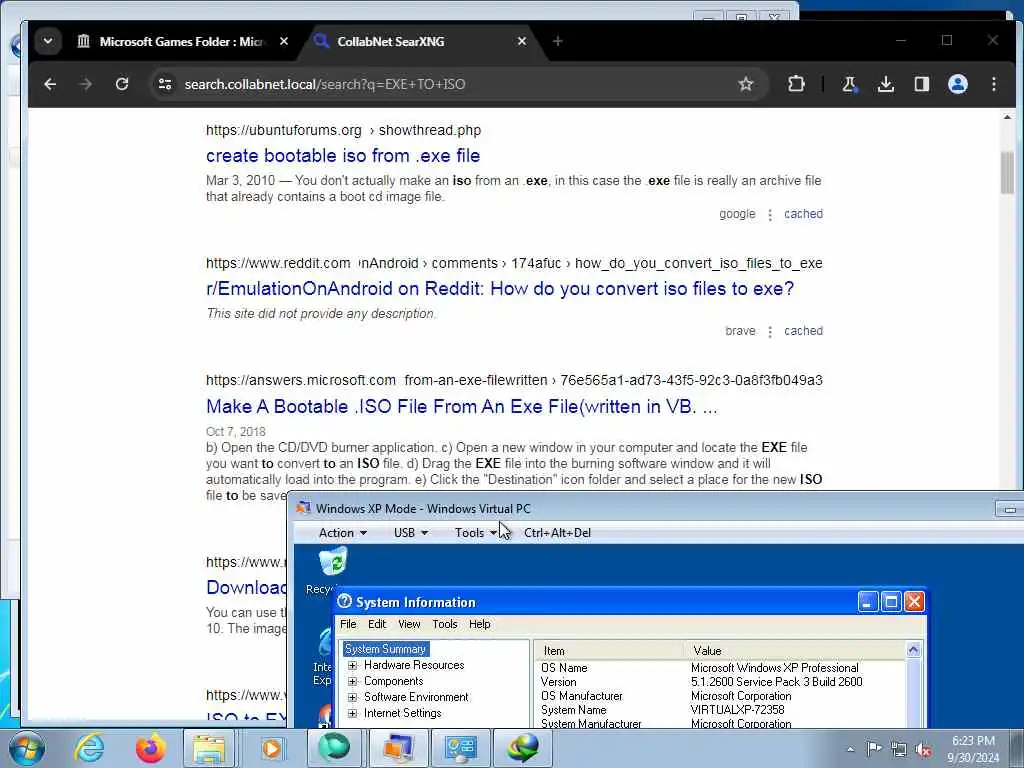Viewport: 1024px width, 768px height.
Task: Expand Hardware Resources tree node
Action: 353,665
